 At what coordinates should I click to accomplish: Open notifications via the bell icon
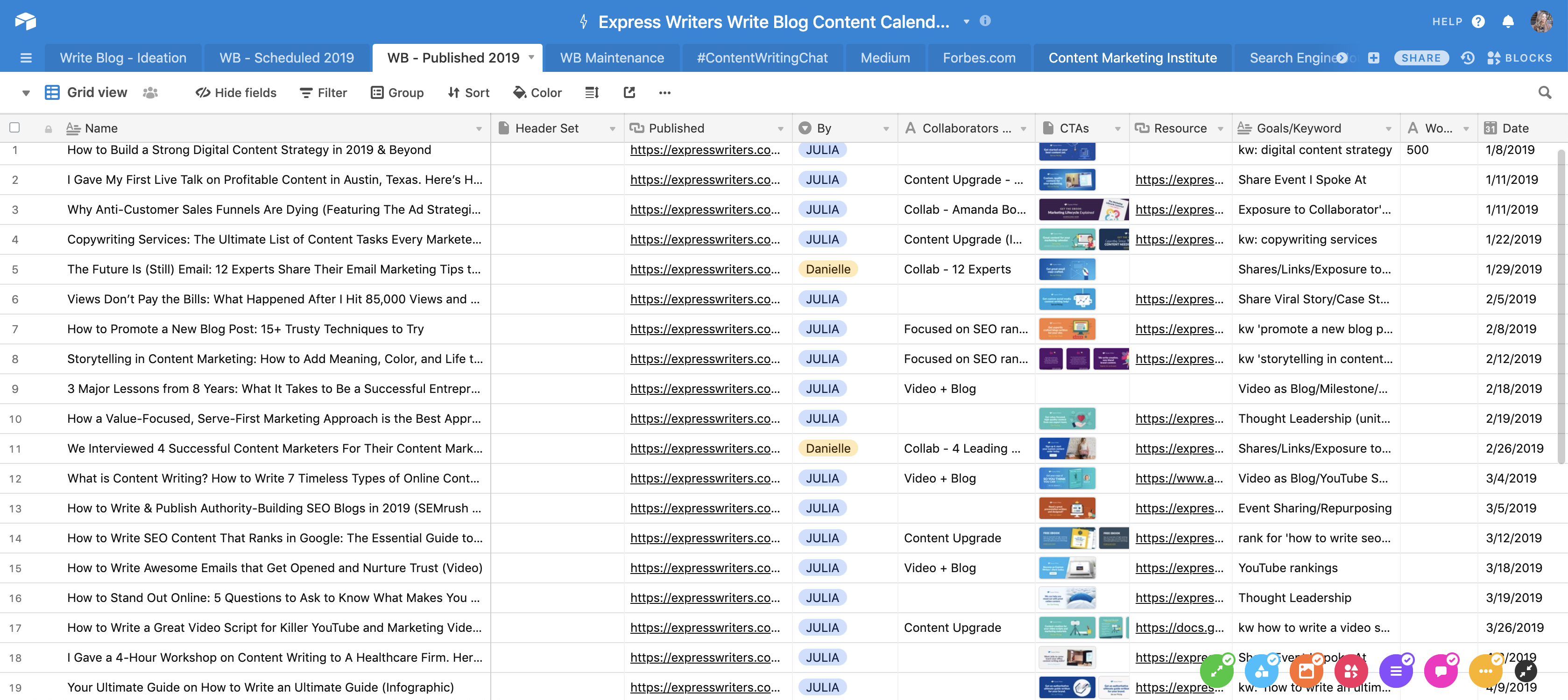pos(1508,21)
